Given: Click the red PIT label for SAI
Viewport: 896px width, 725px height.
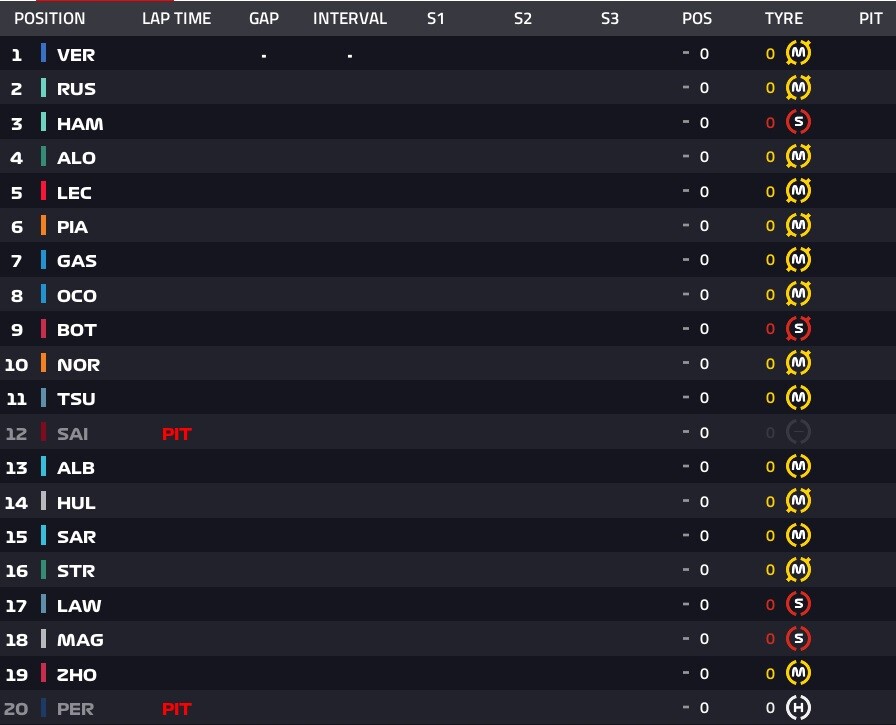Looking at the screenshot, I should pos(177,434).
